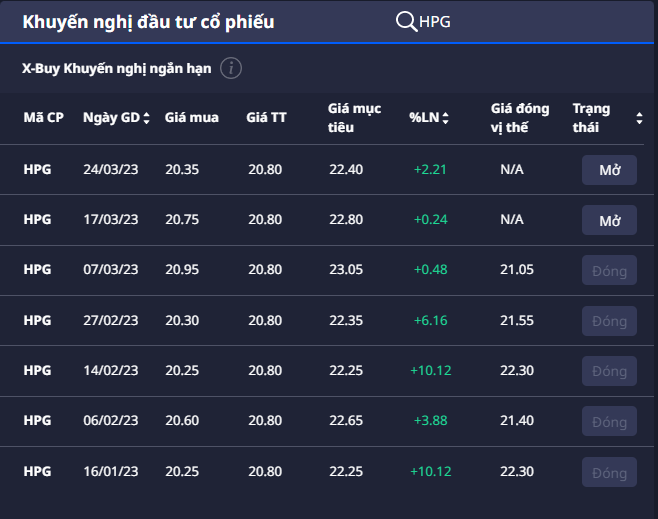Click Mở button for 24/03/23 row
The image size is (658, 519).
(x=609, y=170)
